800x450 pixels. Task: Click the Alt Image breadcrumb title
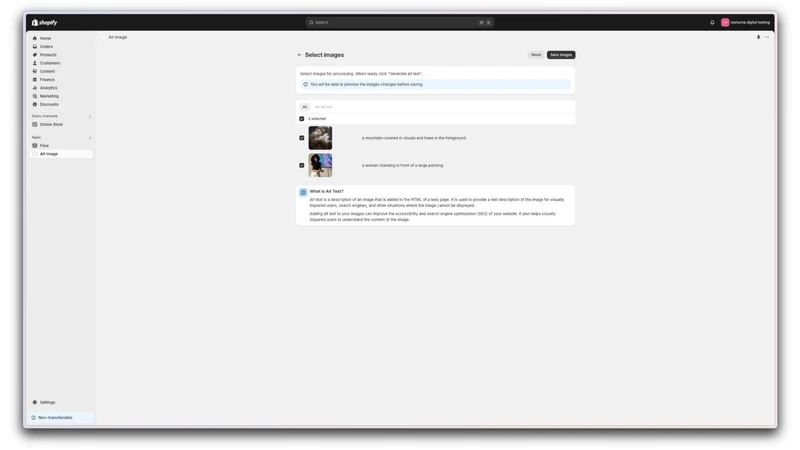tap(117, 37)
